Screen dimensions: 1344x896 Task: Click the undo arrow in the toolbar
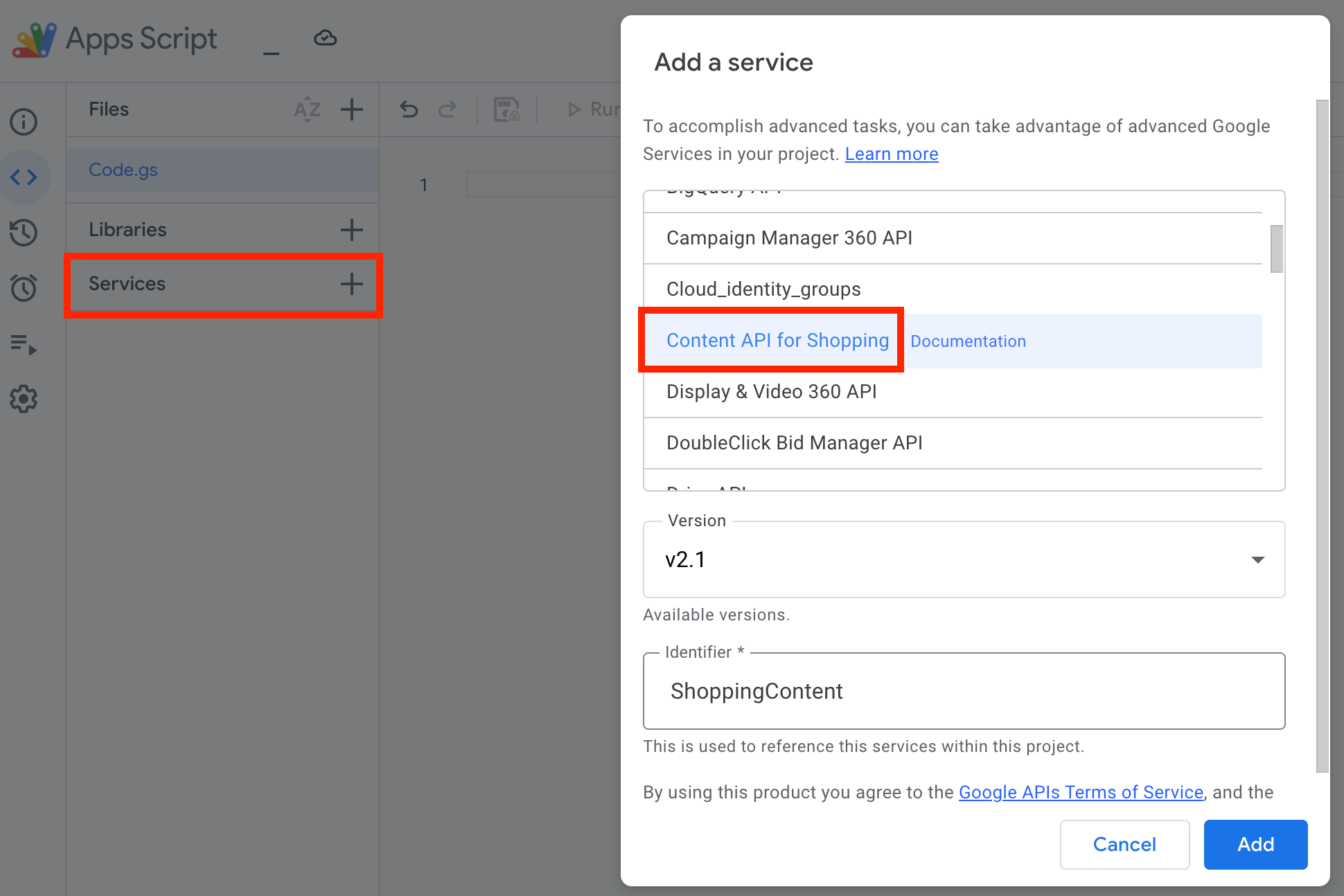point(409,109)
